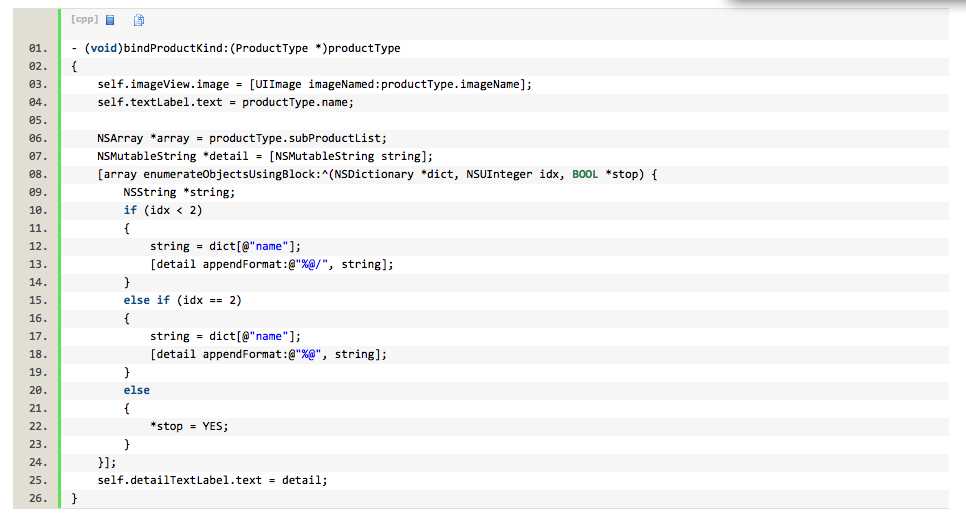Click the line number 05.

(x=38, y=120)
